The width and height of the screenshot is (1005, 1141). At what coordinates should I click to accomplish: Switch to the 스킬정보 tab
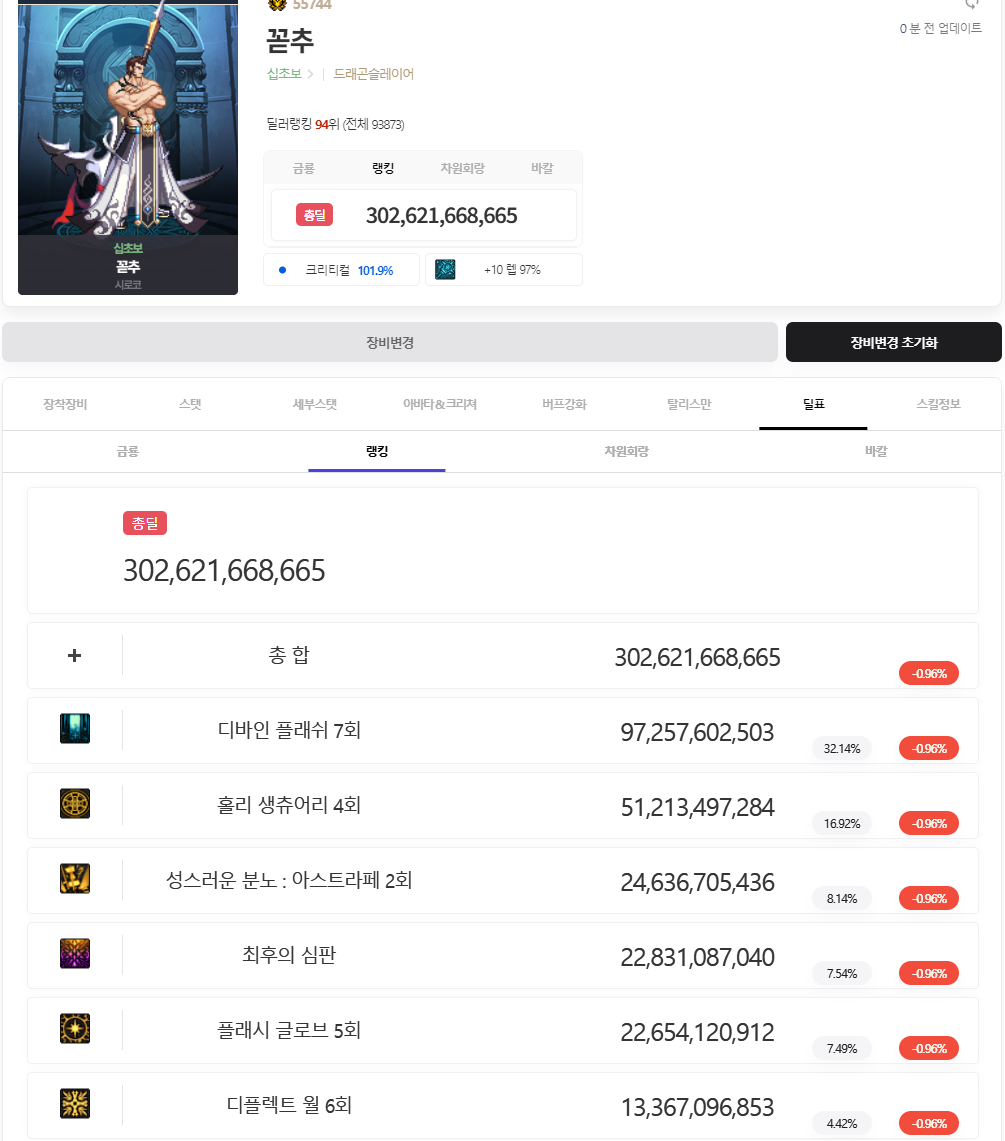938,405
